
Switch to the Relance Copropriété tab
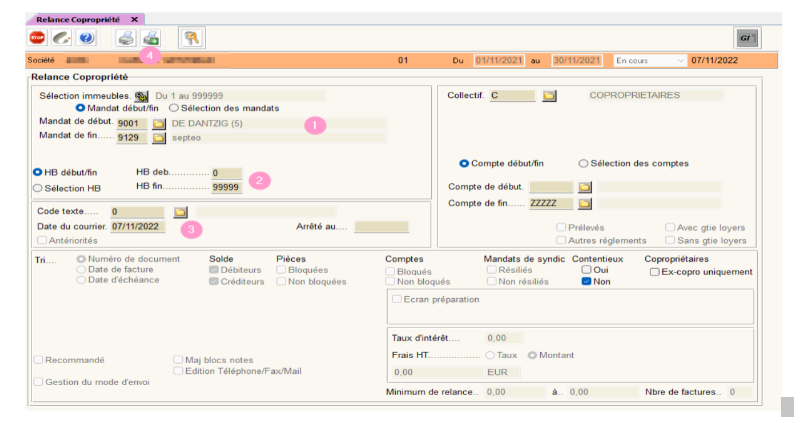point(79,19)
